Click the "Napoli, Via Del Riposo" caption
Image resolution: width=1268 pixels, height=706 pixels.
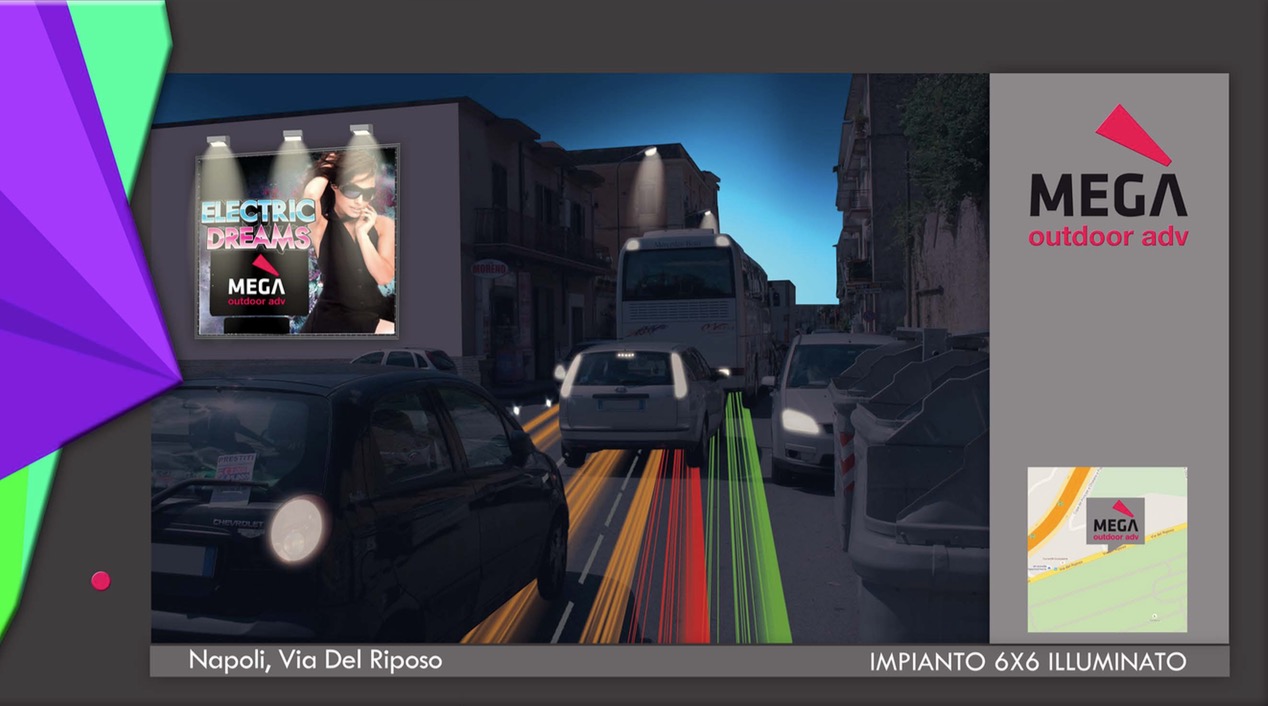(314, 661)
